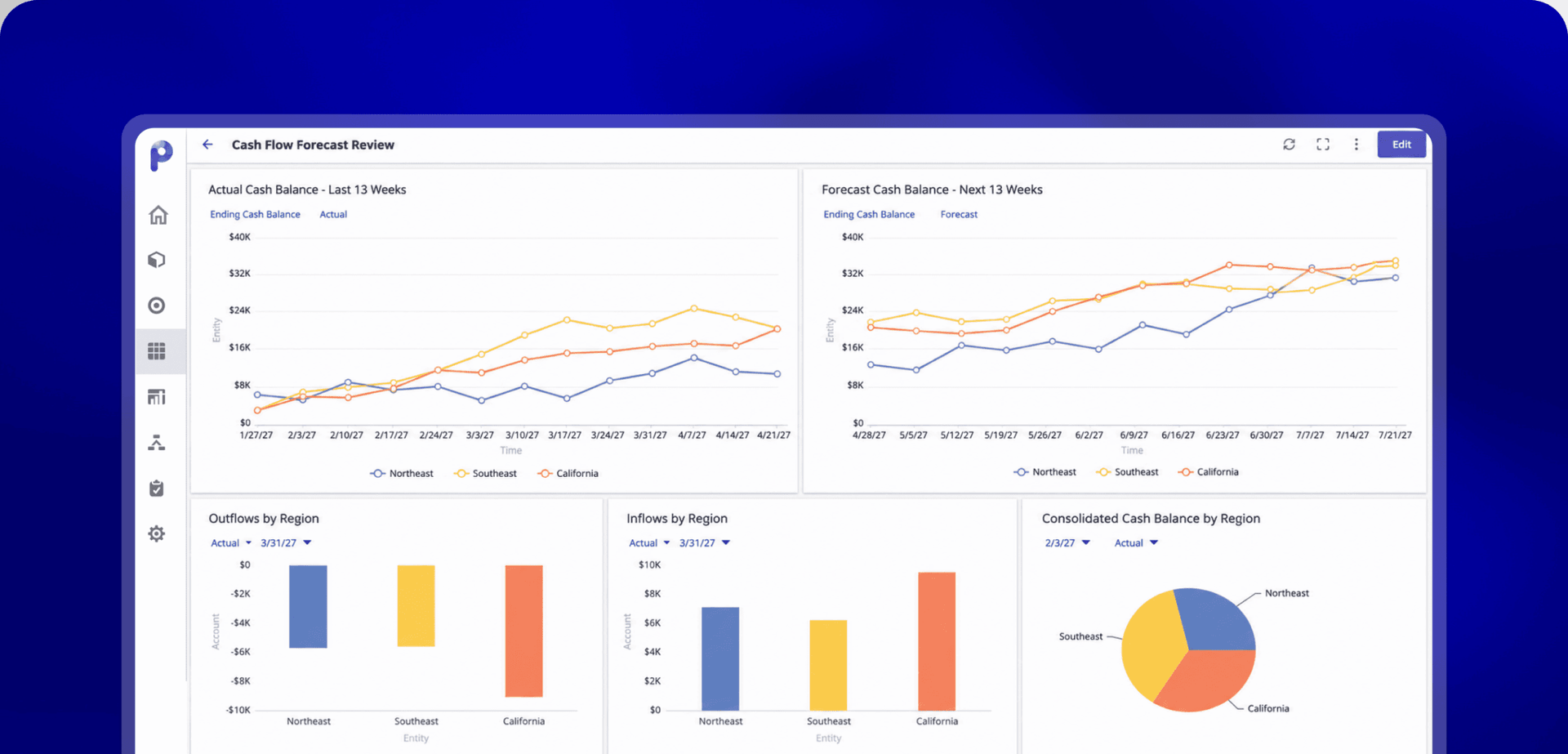The width and height of the screenshot is (1568, 754).
Task: Toggle California series in Actual chart legend
Action: pos(568,474)
